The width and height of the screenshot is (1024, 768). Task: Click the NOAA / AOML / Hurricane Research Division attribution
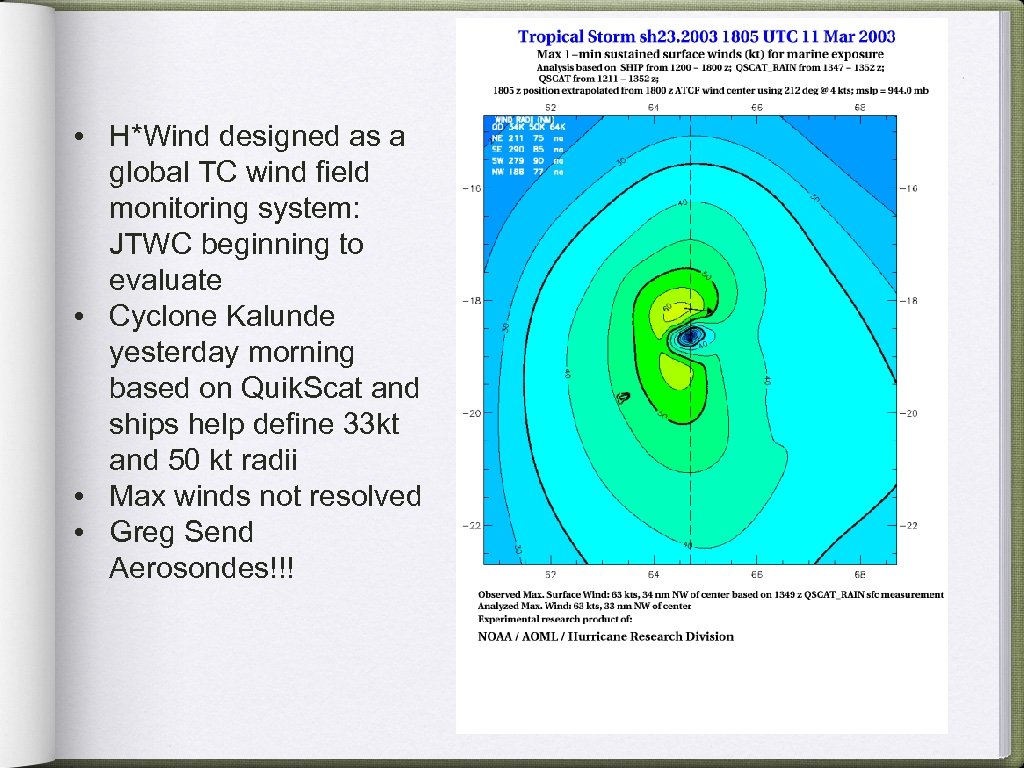coord(605,636)
